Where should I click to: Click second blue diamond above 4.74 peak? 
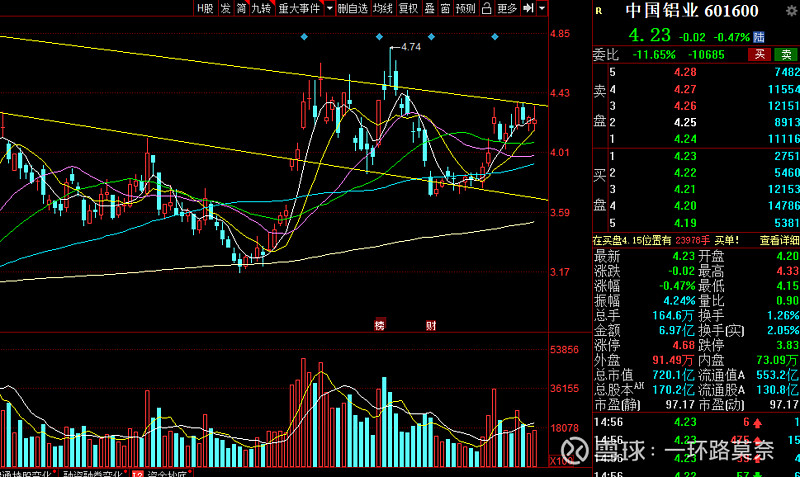coord(379,37)
